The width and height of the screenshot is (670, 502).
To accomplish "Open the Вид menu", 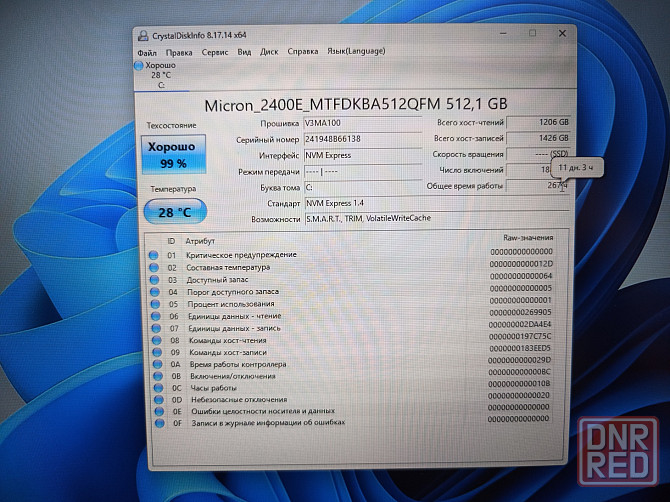I will [244, 52].
